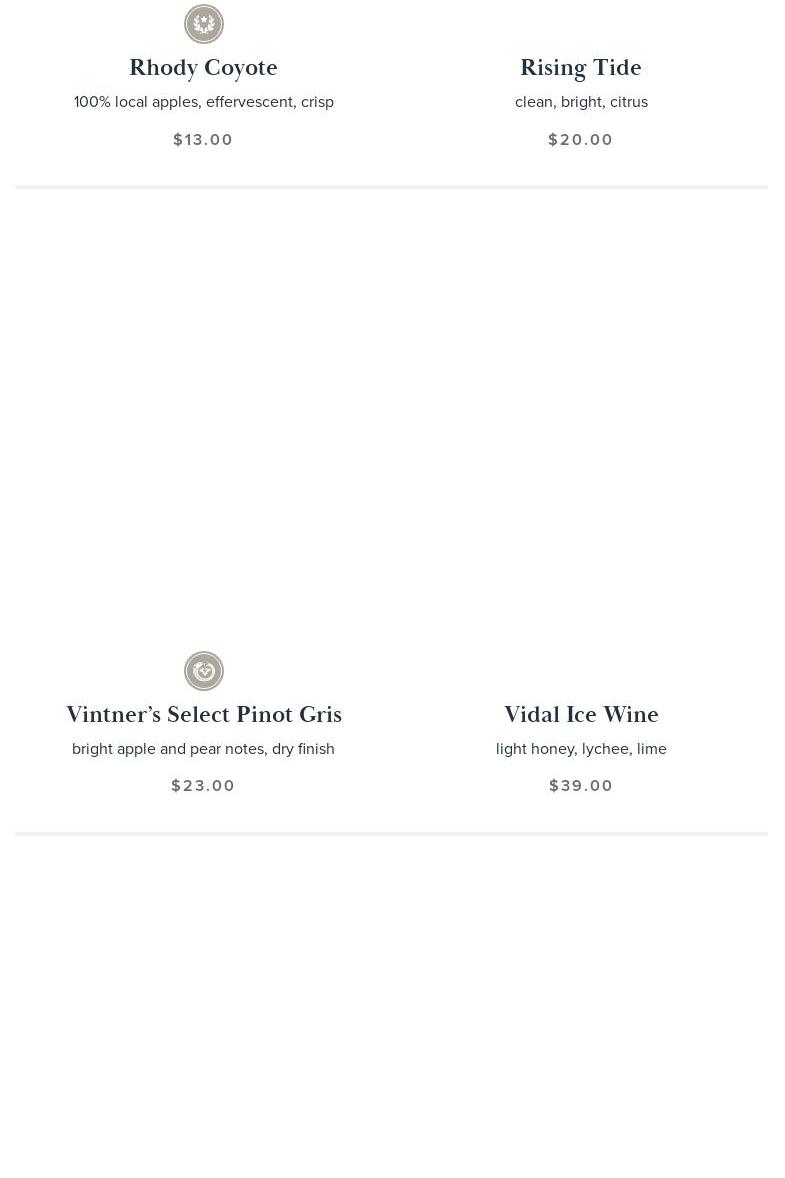Image resolution: width=785 pixels, height=1178 pixels.
Task: Click the empty area beneath the $39.00 row divider
Action: (x=581, y=1007)
